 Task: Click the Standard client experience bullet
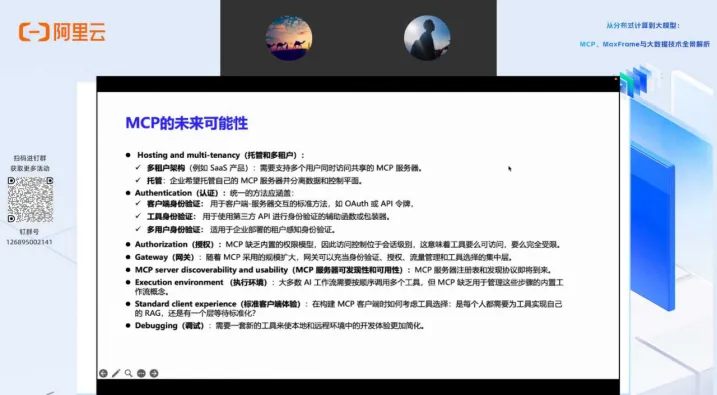[344, 308]
